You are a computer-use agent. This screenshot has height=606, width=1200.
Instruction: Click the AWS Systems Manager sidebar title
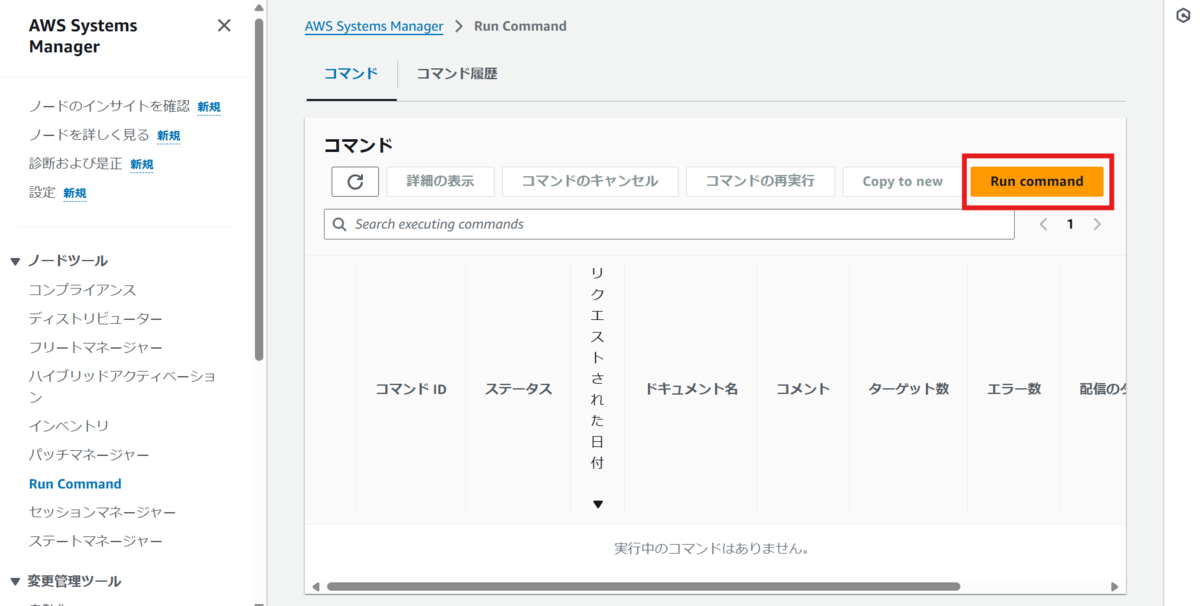(x=83, y=36)
